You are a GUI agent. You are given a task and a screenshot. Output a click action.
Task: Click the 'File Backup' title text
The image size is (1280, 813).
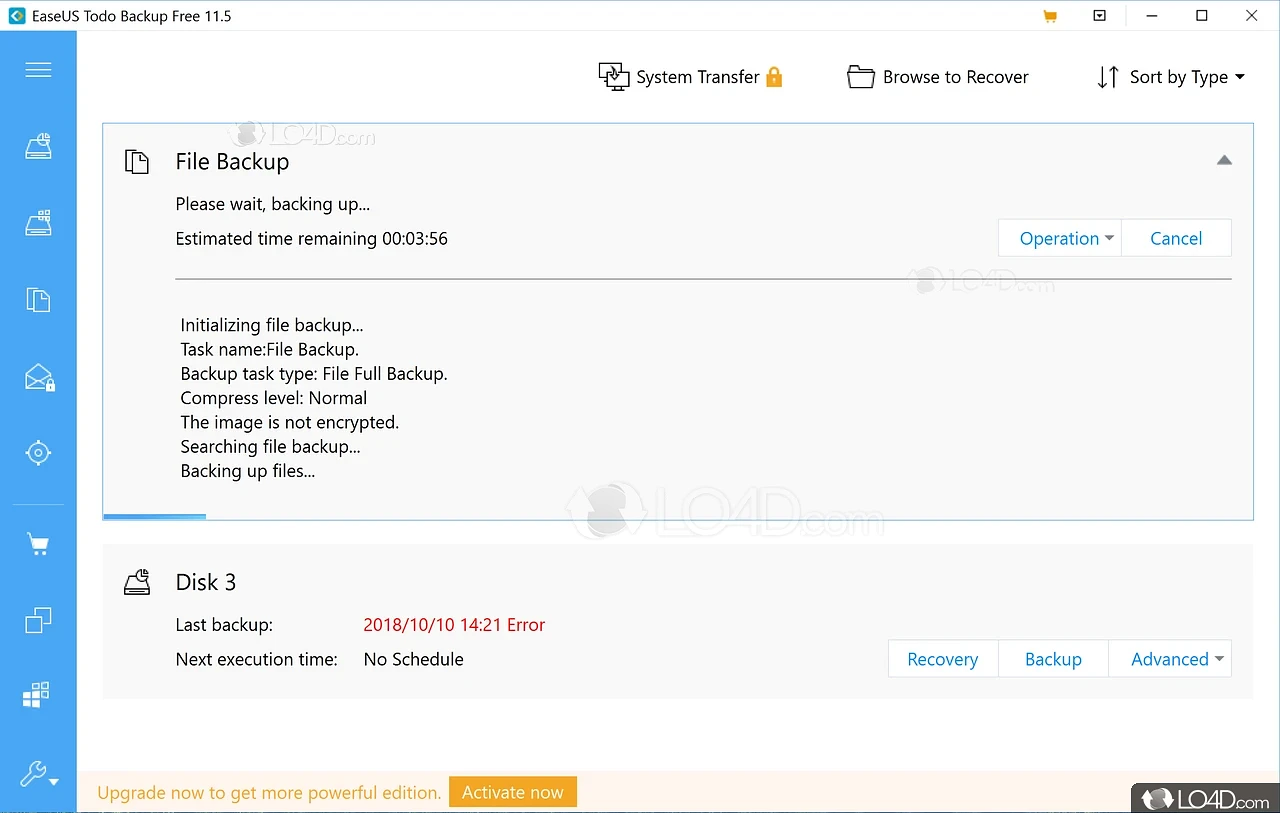(x=232, y=162)
